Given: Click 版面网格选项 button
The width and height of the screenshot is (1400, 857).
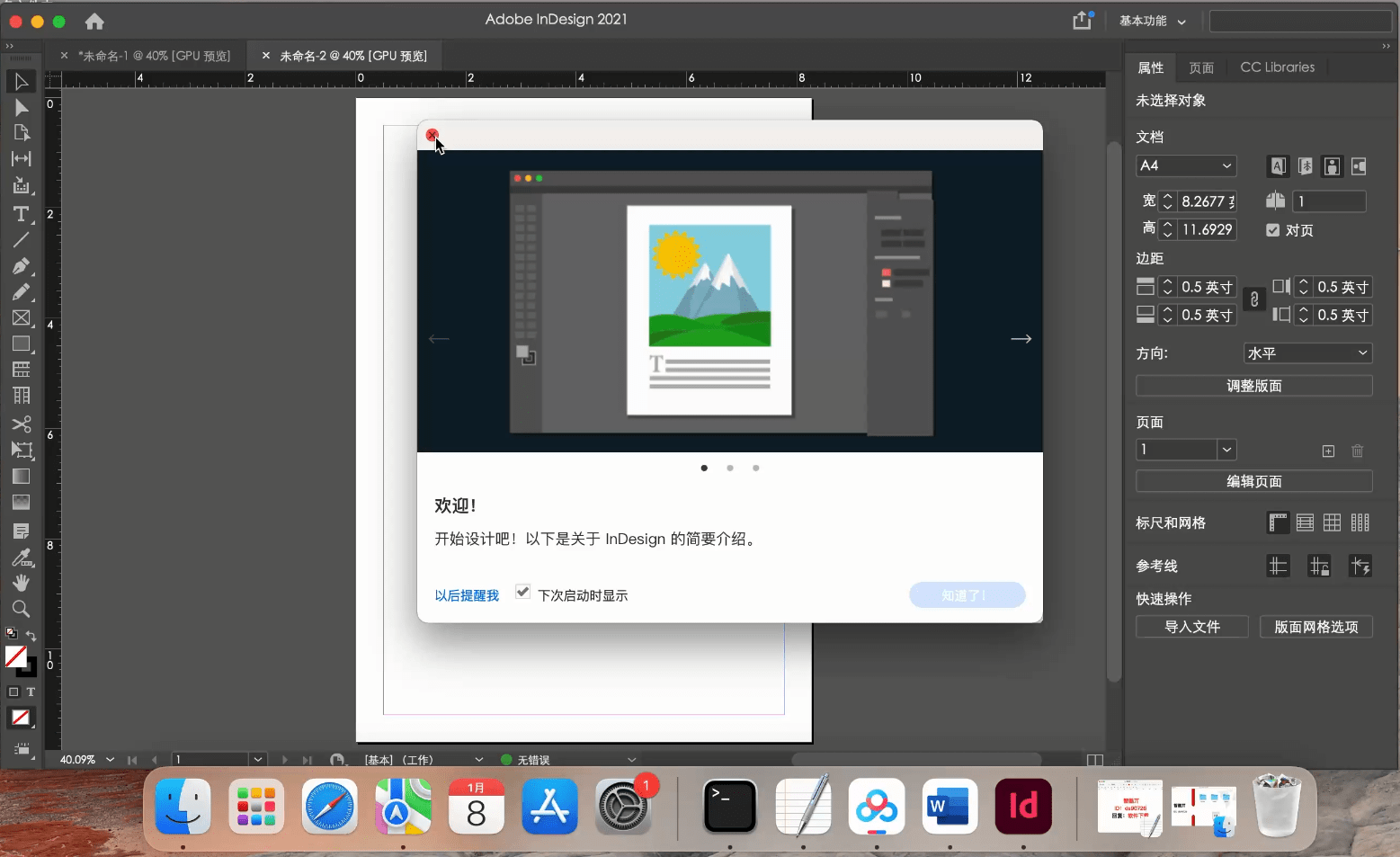Looking at the screenshot, I should pyautogui.click(x=1316, y=627).
